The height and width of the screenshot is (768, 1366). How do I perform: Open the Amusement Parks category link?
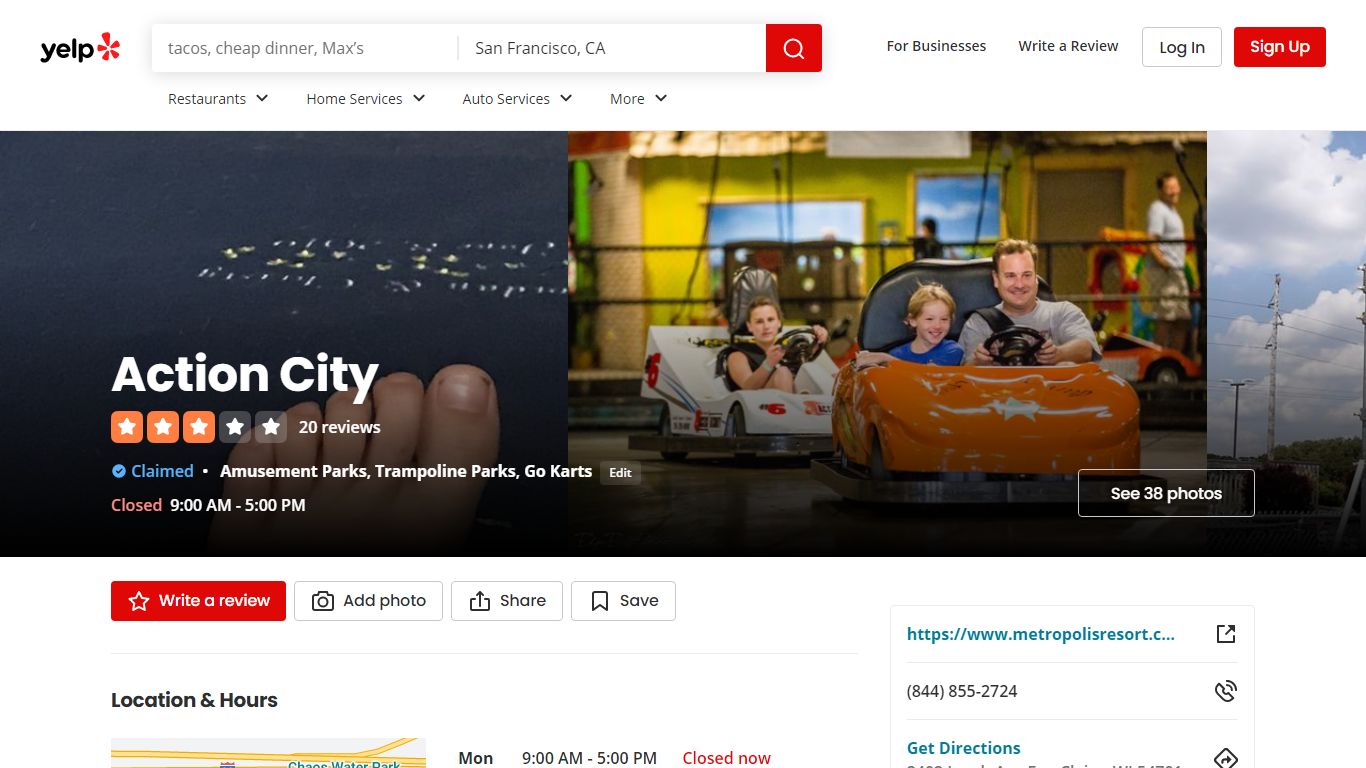[293, 471]
